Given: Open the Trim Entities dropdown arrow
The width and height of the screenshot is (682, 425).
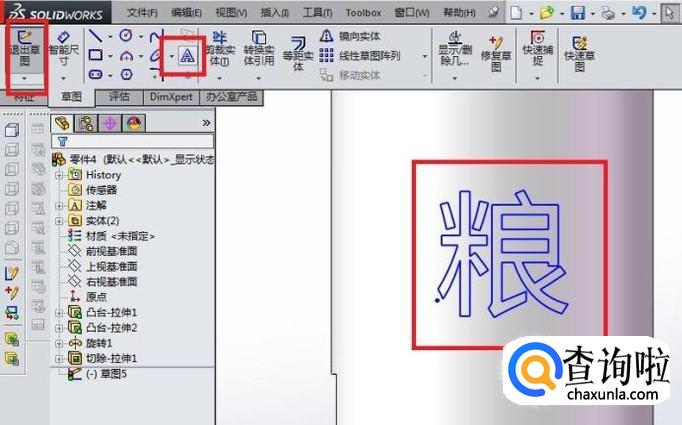Looking at the screenshot, I should (x=220, y=78).
